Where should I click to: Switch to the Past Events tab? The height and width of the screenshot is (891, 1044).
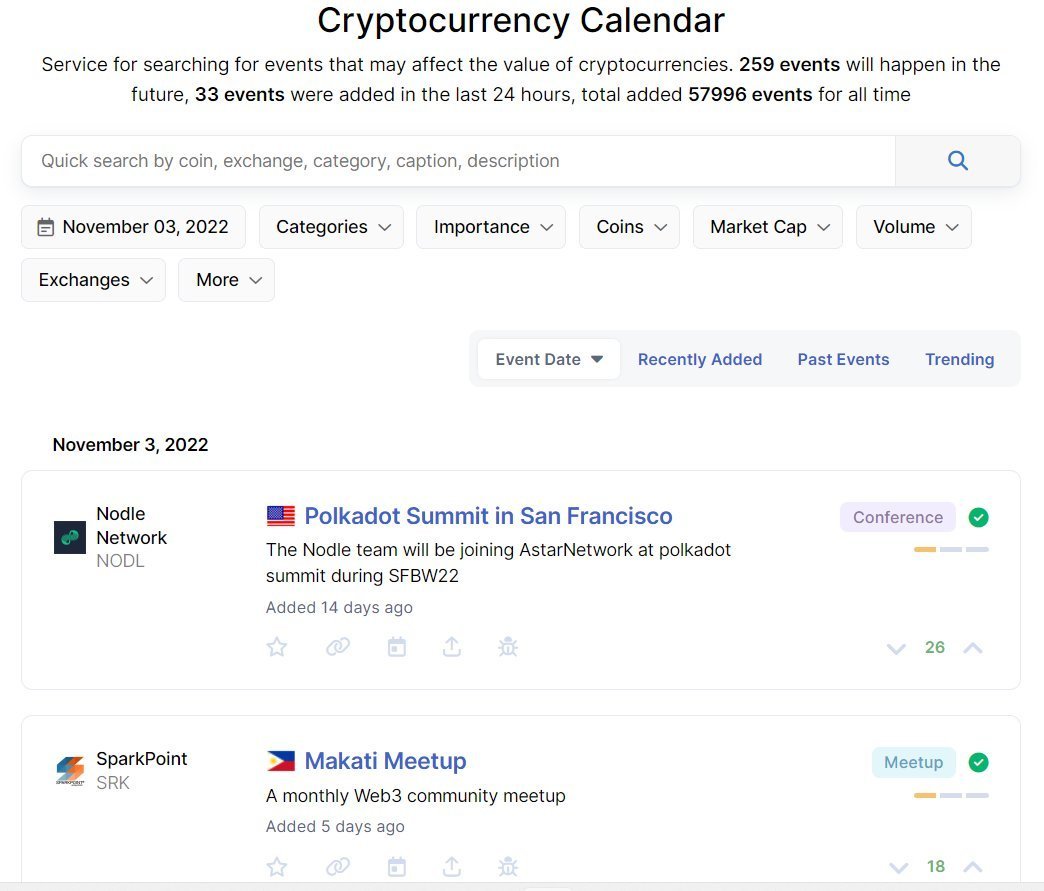point(843,359)
